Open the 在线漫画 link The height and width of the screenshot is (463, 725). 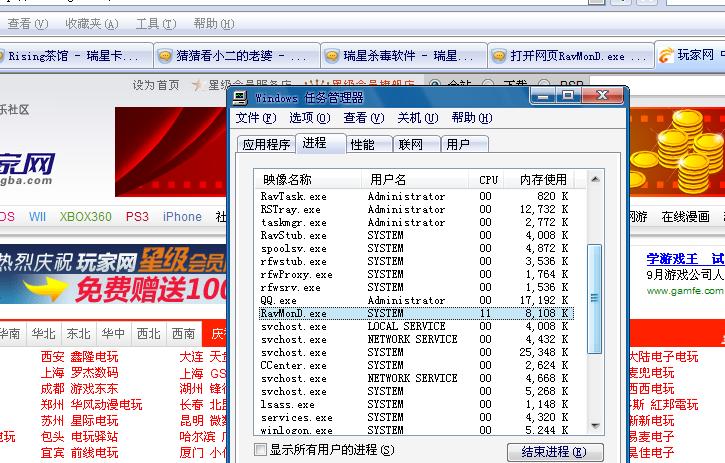[685, 216]
